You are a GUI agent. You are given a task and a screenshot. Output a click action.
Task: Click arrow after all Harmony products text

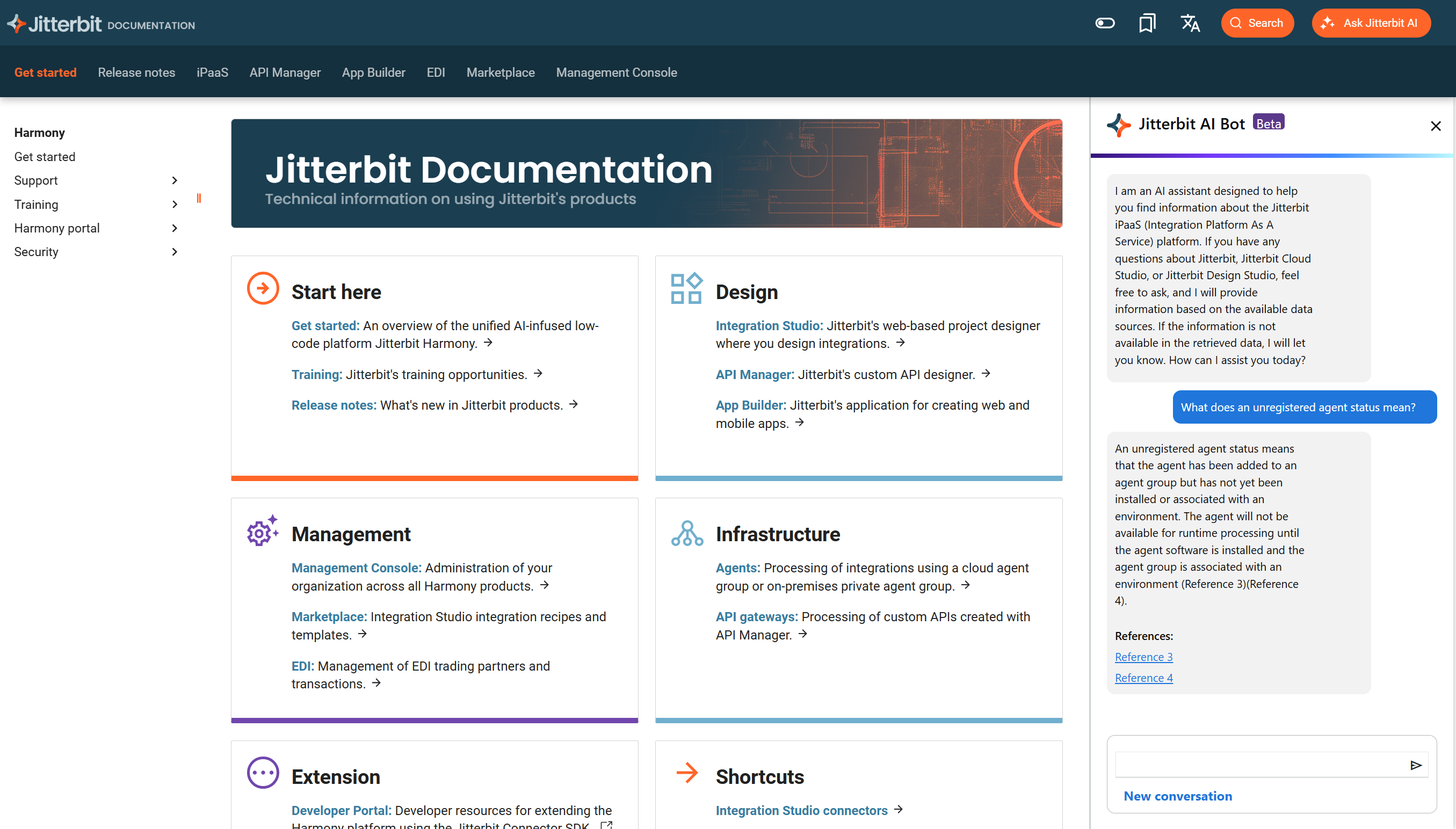[545, 585]
